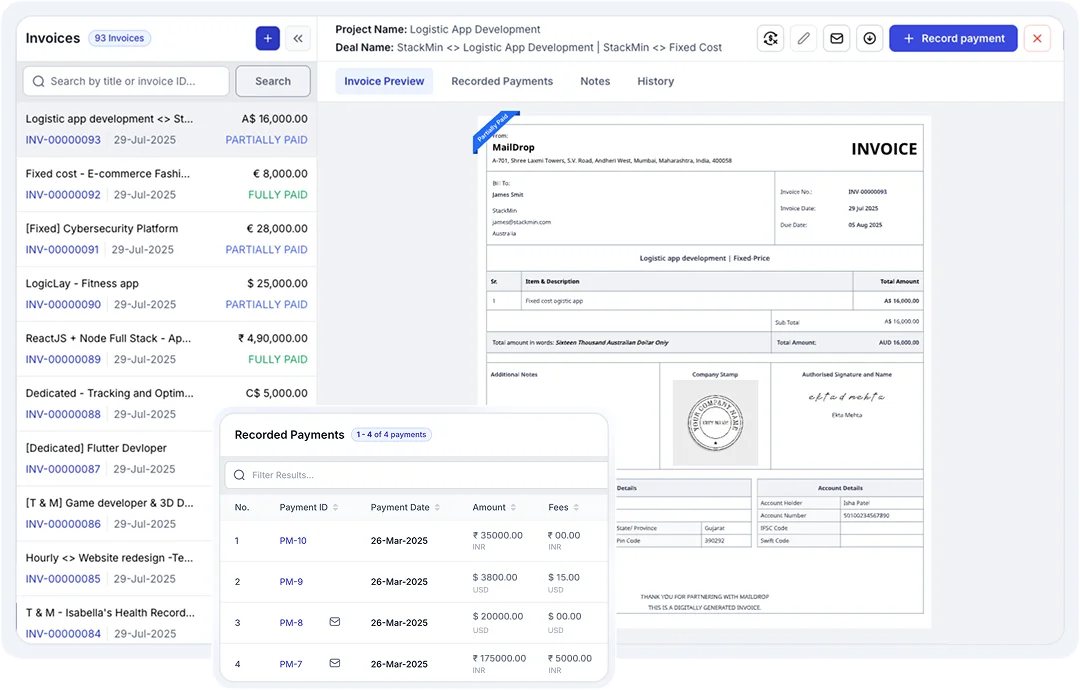
Task: Click the ₹ 175000.00 amount in PM-7 row
Action: click(499, 658)
